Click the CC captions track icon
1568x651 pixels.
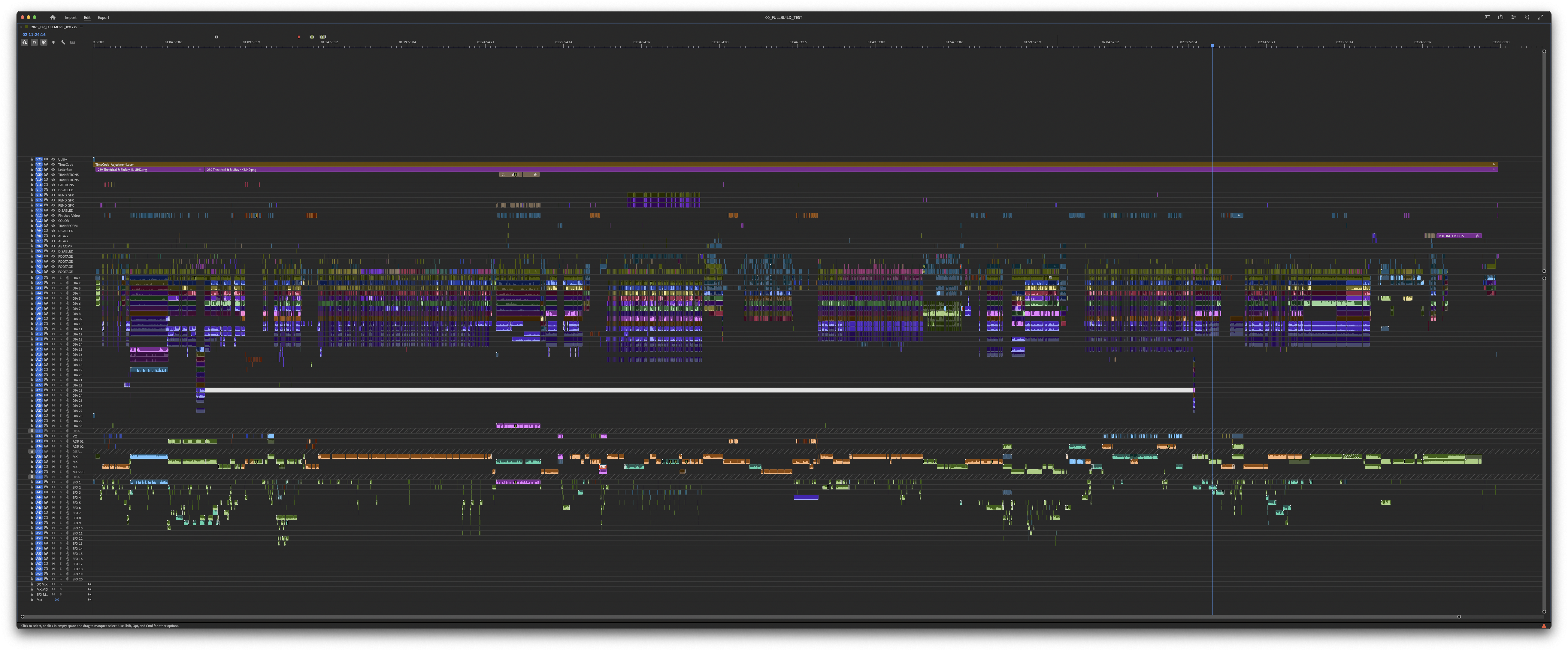(73, 43)
